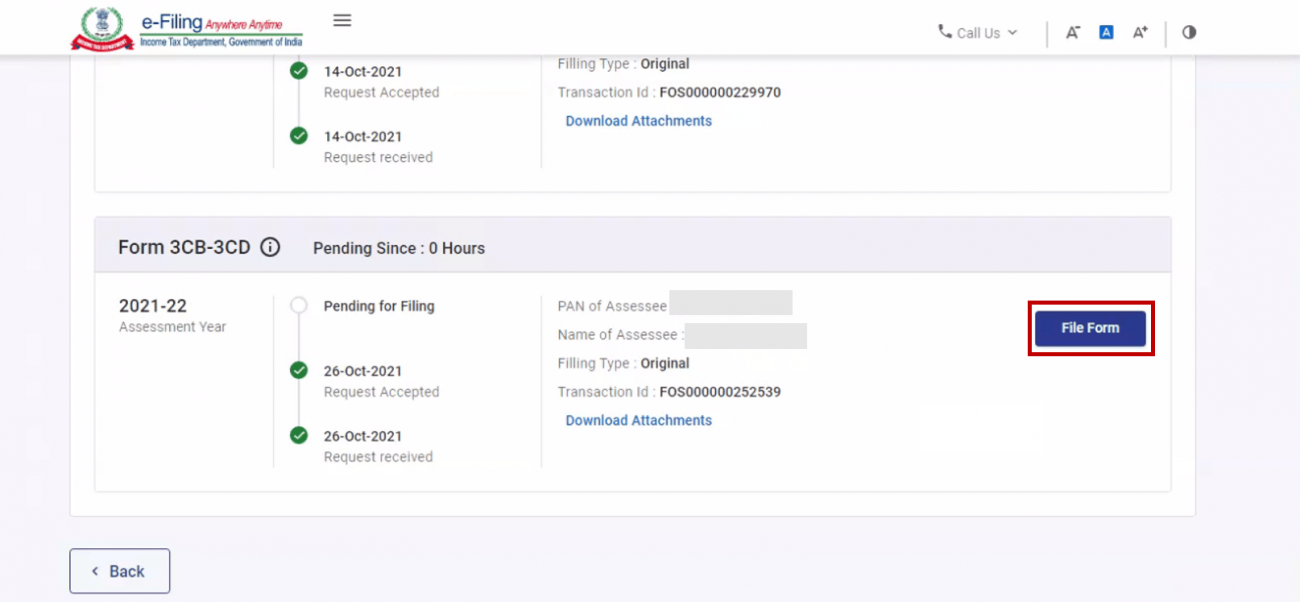Open the hamburger navigation menu

point(342,21)
